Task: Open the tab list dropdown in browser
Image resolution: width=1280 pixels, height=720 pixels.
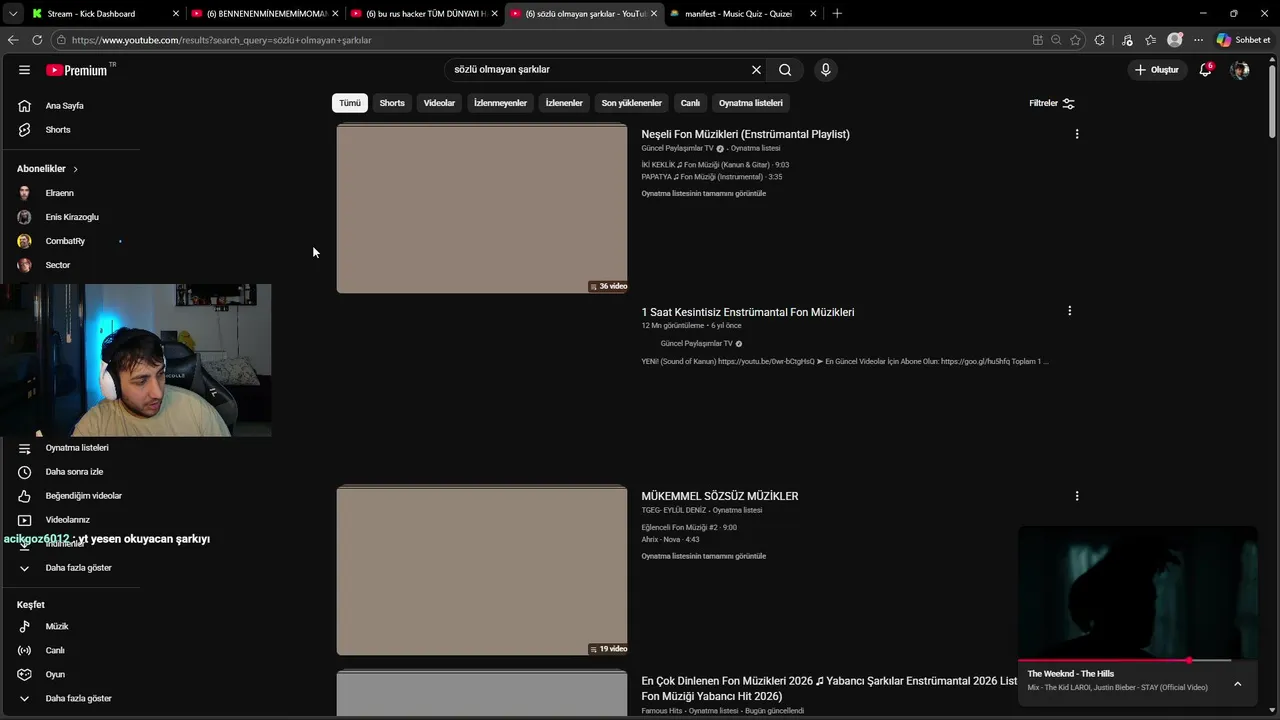Action: pyautogui.click(x=13, y=13)
